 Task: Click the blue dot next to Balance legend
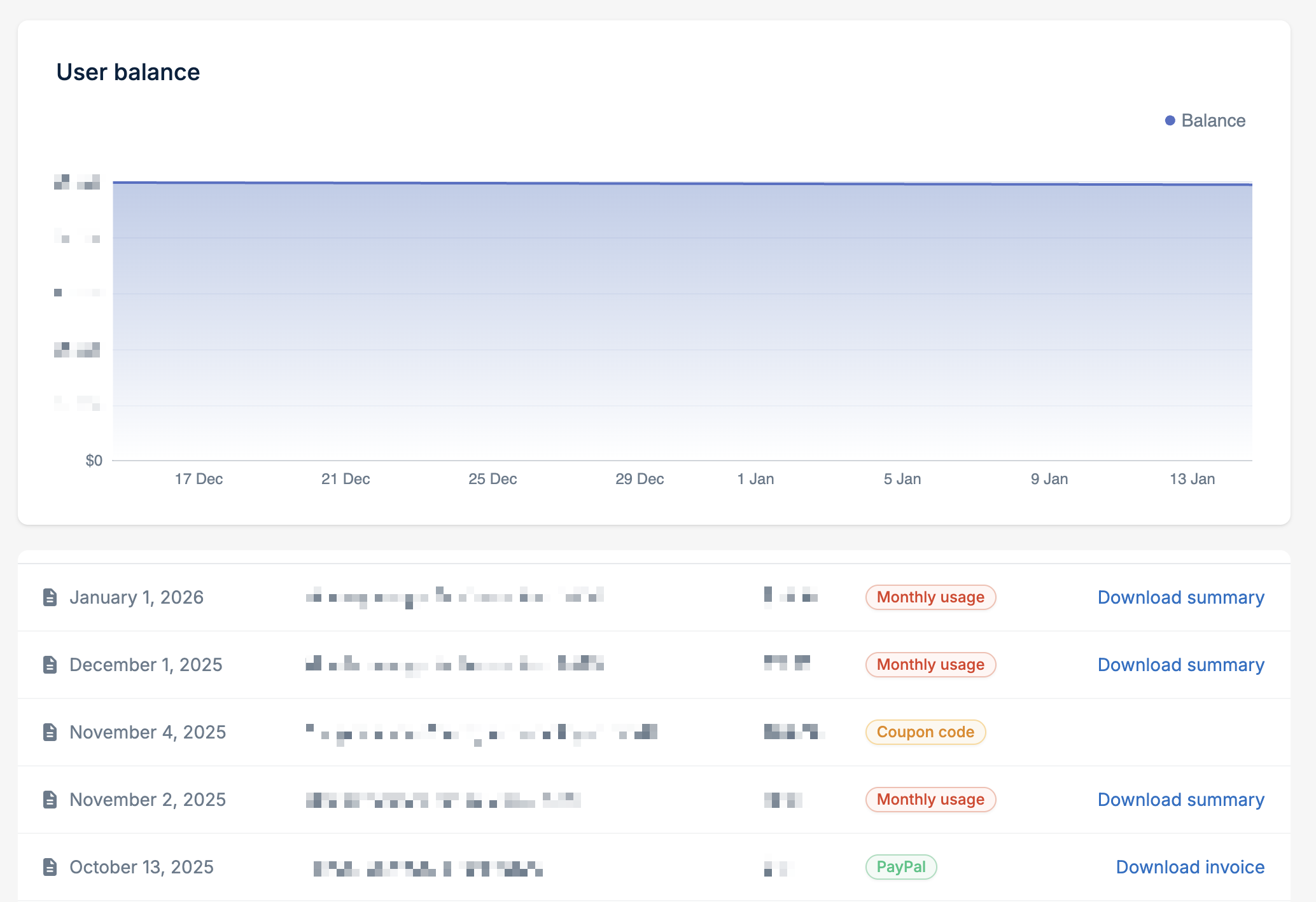[x=1170, y=120]
